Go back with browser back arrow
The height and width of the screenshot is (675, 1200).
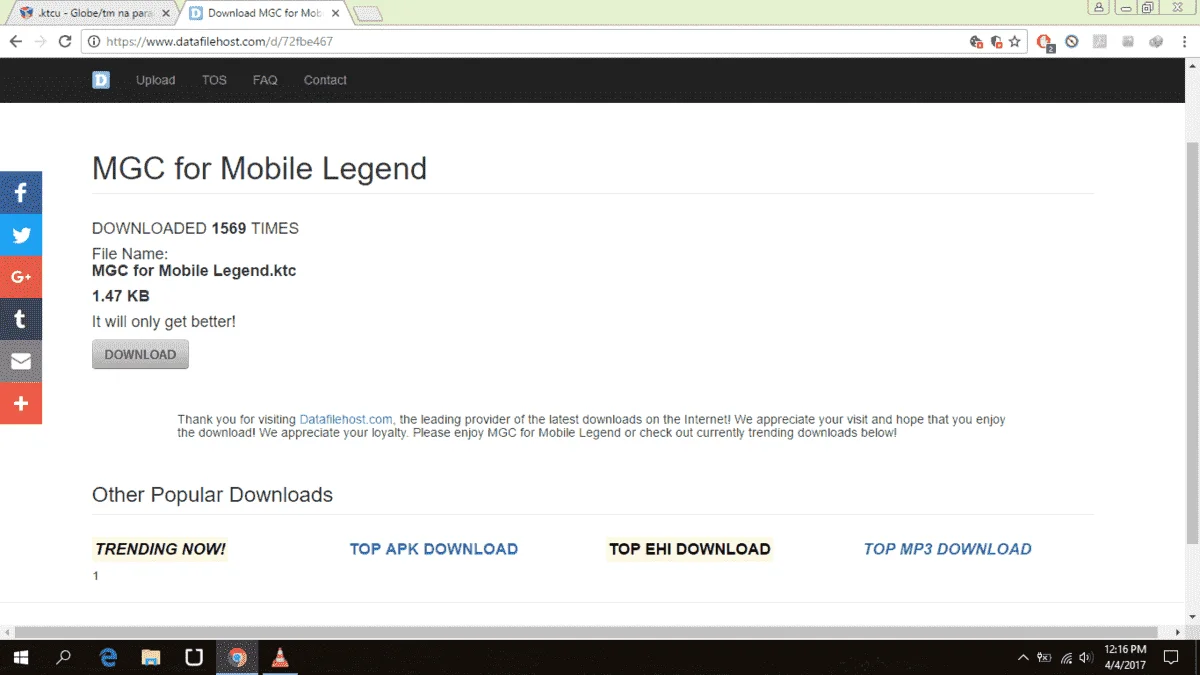click(15, 42)
